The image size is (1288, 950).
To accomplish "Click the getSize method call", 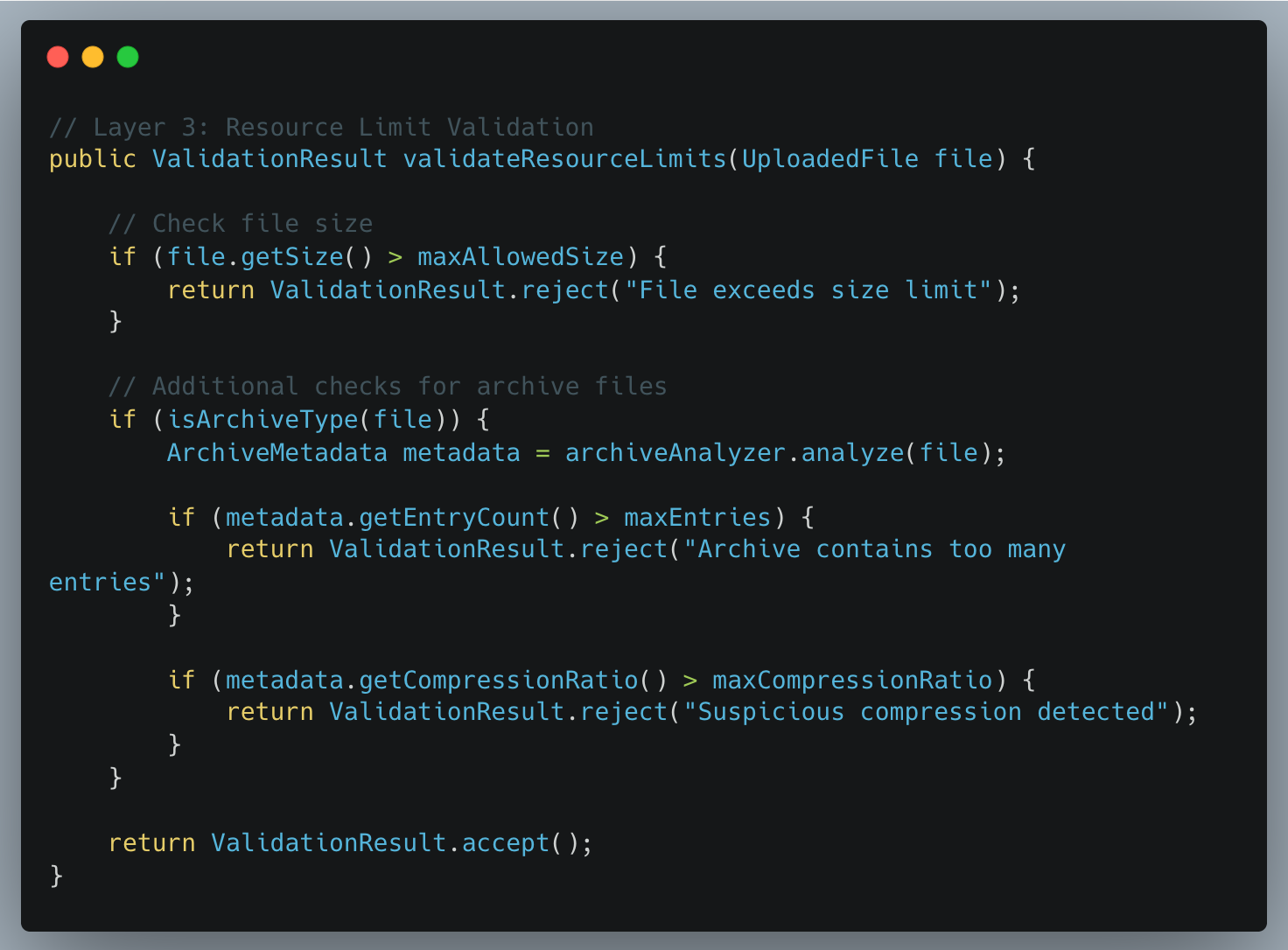I will (x=292, y=257).
